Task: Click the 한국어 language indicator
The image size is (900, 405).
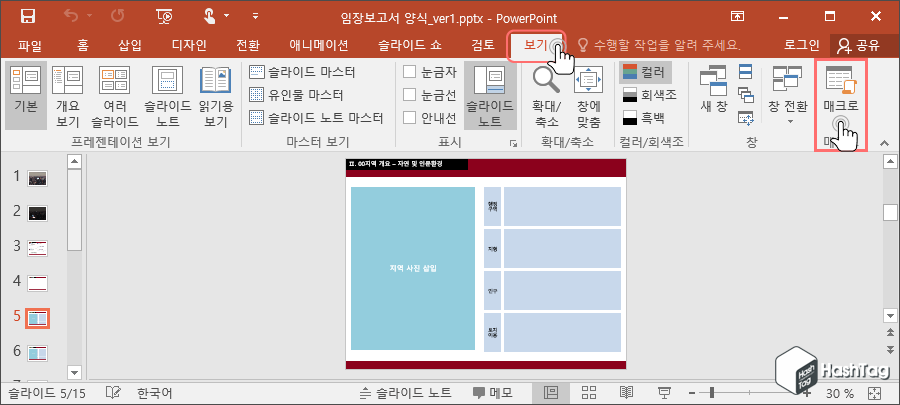Action: click(x=154, y=394)
